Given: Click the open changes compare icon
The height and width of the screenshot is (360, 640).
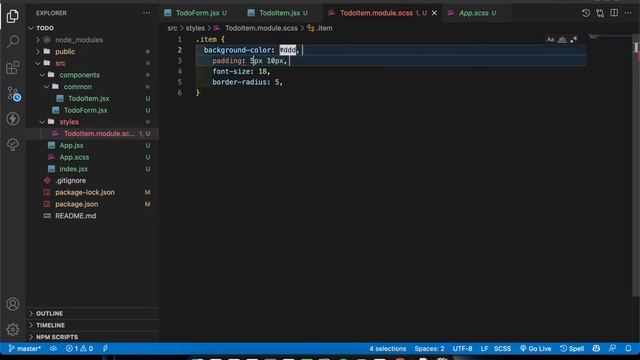Looking at the screenshot, I should point(600,13).
